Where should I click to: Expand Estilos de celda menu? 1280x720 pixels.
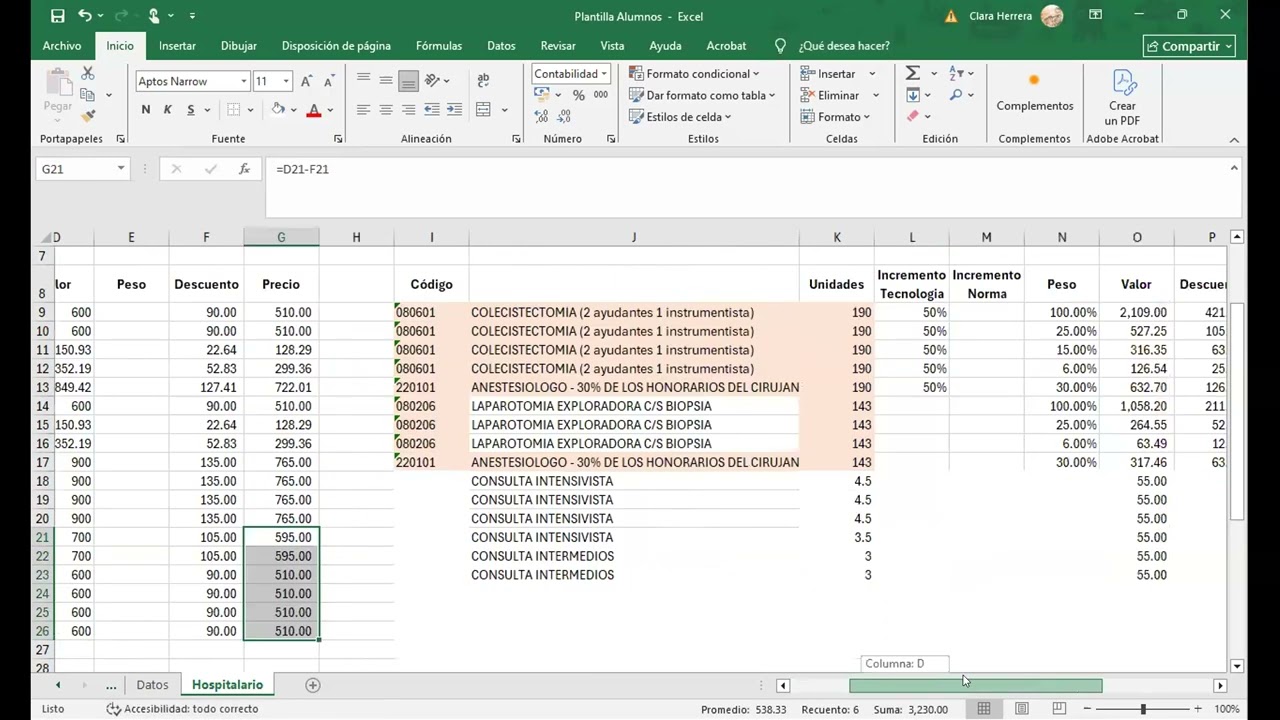point(681,117)
